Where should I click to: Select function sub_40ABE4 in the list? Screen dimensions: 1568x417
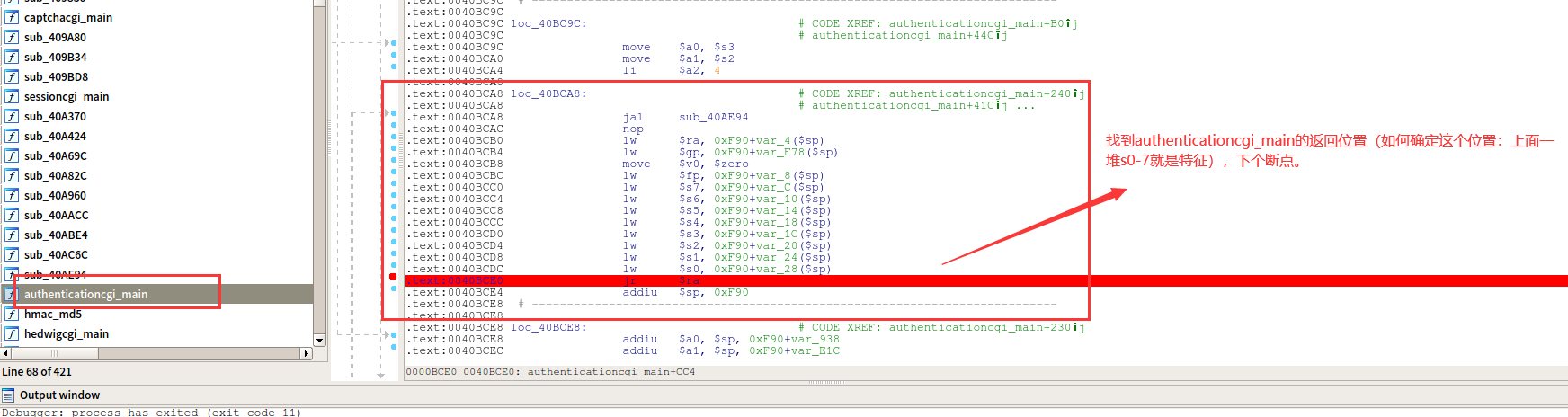point(56,235)
